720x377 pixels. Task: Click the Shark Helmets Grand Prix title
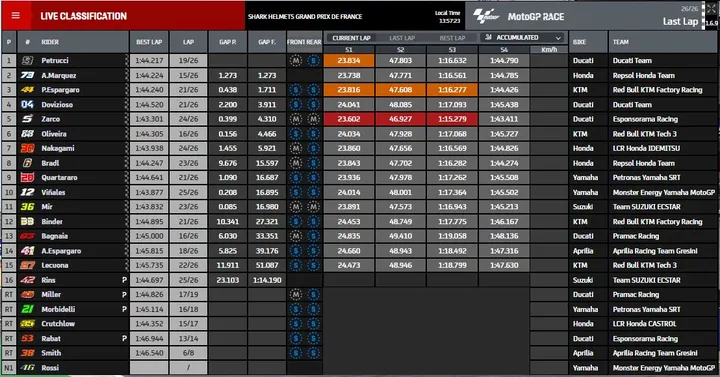(x=305, y=17)
